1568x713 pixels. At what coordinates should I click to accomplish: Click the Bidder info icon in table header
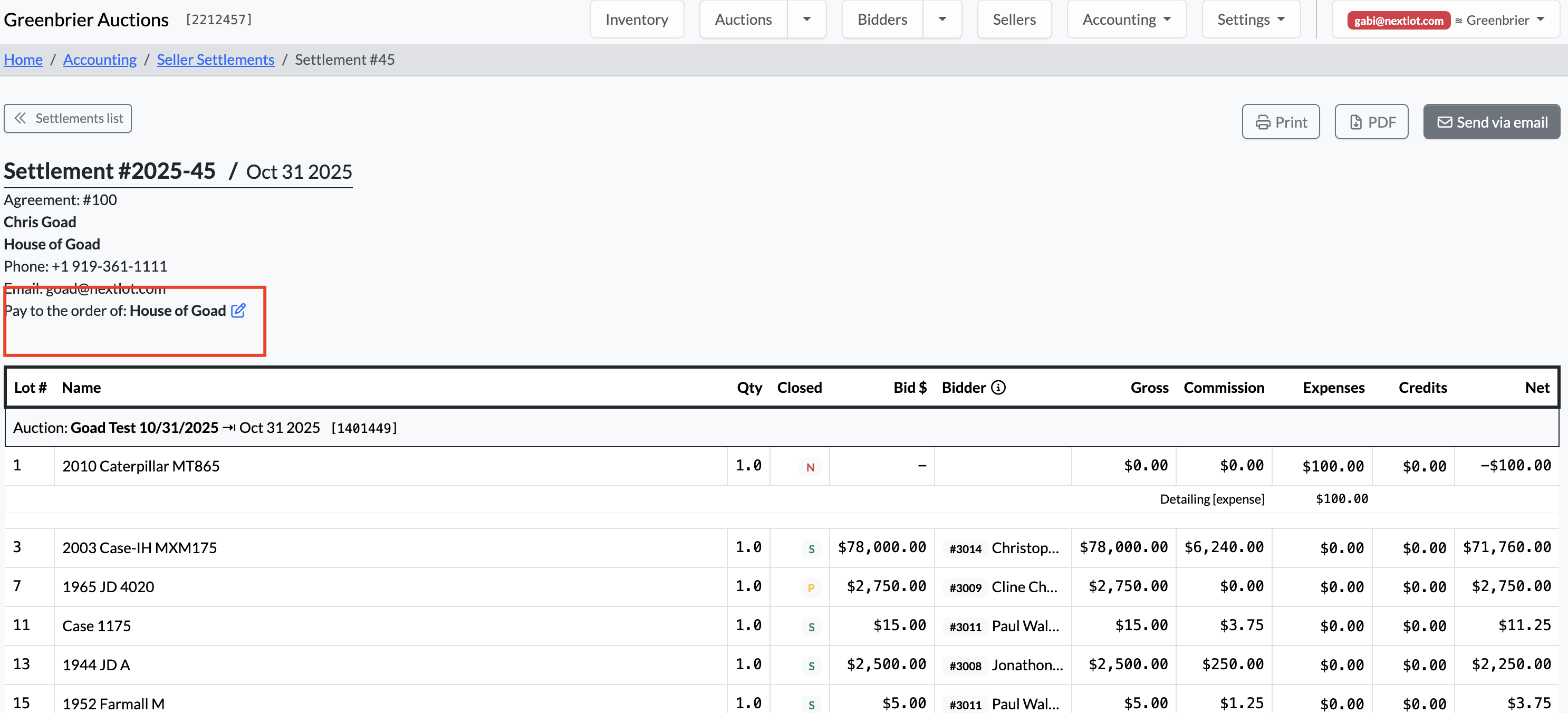998,387
